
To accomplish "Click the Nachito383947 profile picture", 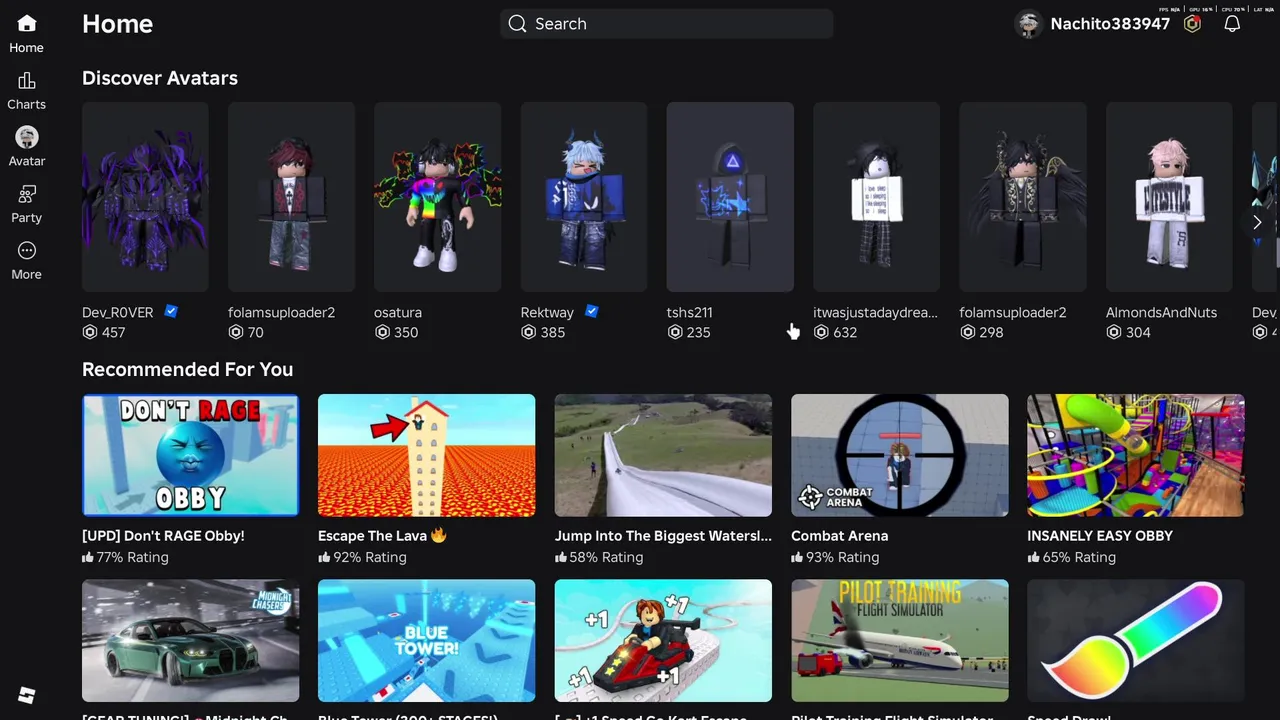I will [1028, 24].
